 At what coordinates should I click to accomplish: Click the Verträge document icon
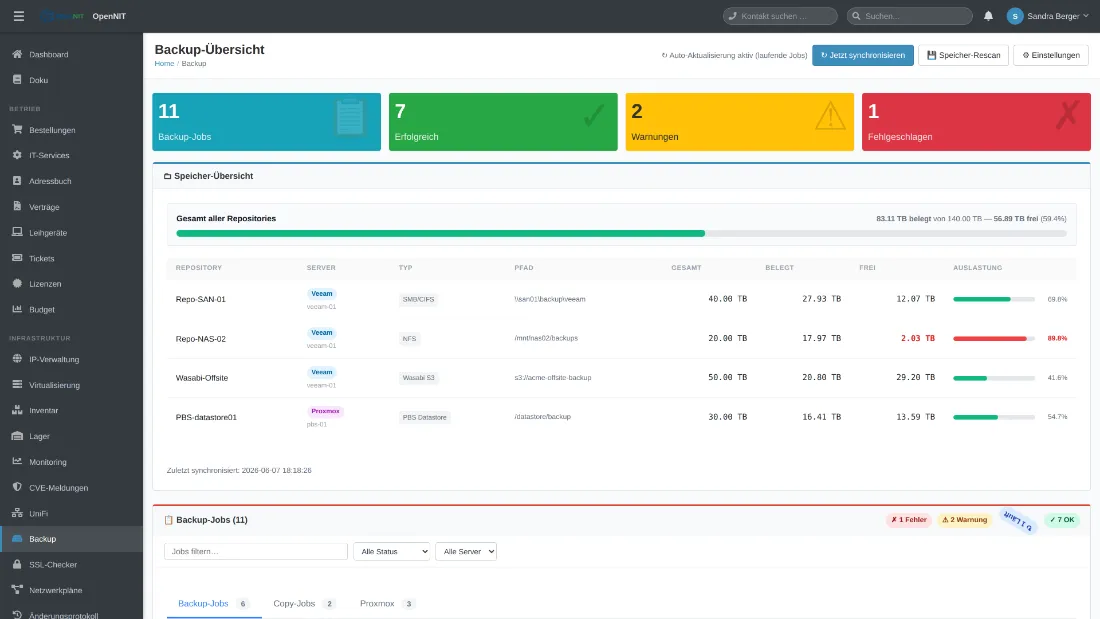(x=17, y=206)
